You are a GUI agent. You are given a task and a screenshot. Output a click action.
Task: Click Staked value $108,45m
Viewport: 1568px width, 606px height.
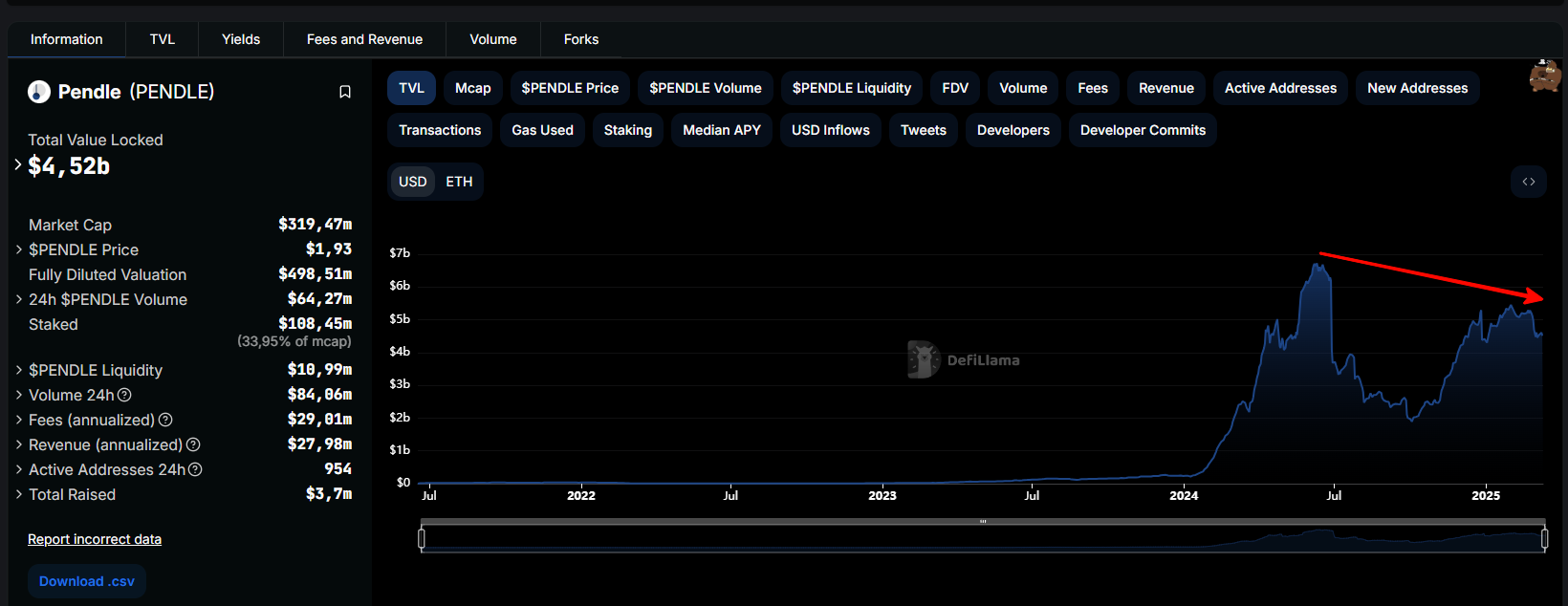[316, 324]
